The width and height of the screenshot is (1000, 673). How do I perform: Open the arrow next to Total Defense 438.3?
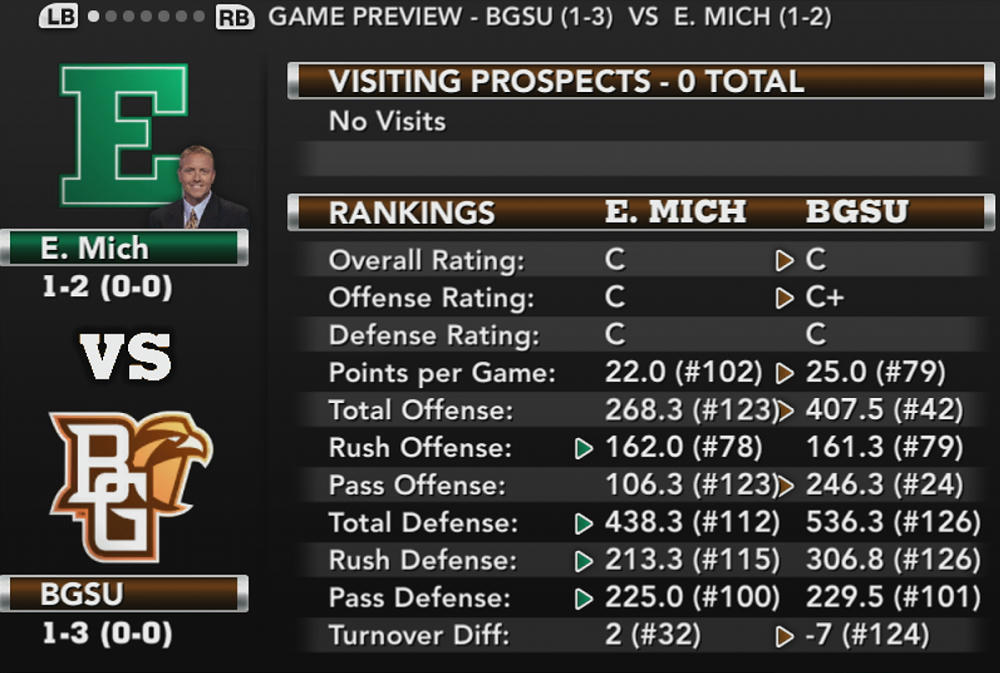tap(586, 523)
